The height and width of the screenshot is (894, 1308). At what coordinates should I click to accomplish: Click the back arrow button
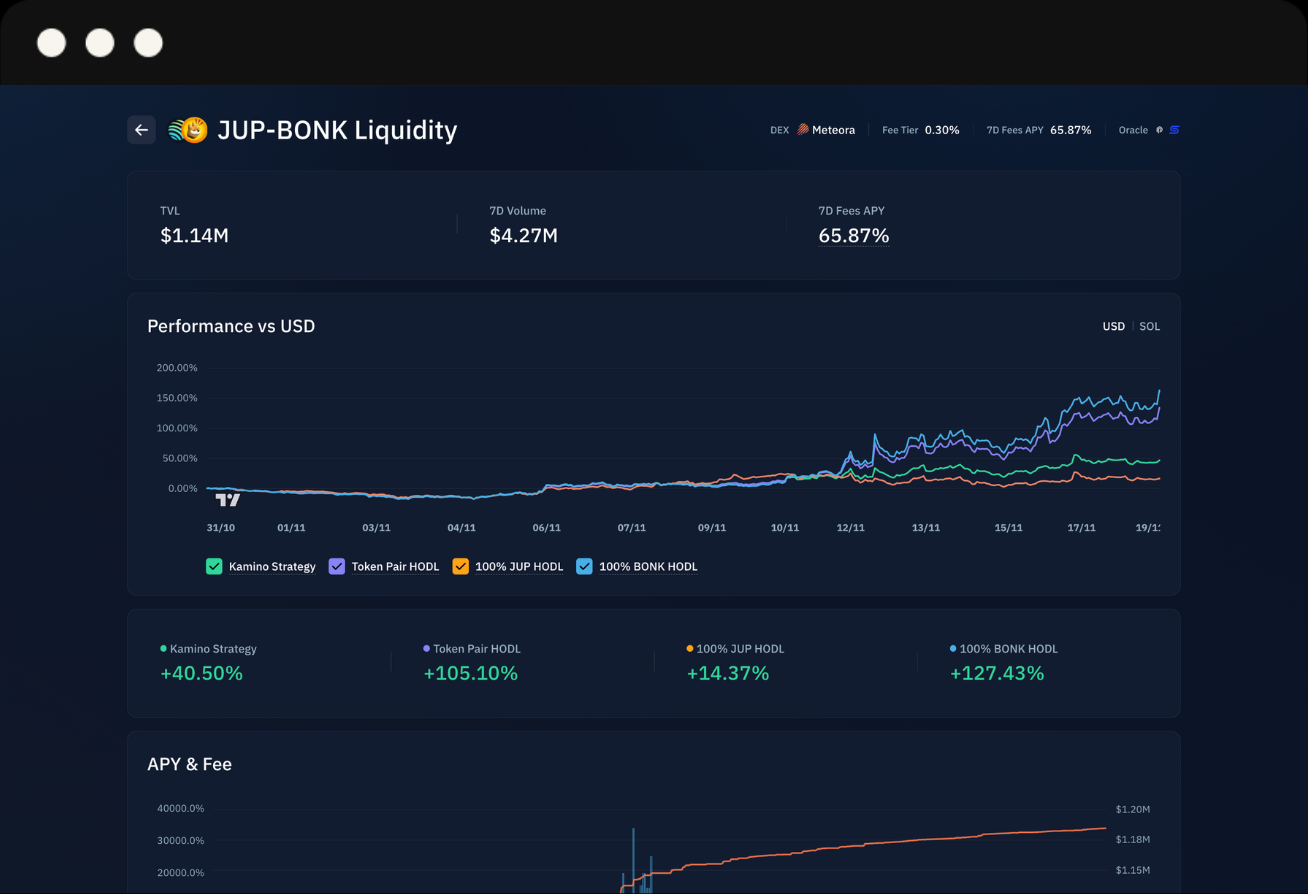tap(141, 130)
